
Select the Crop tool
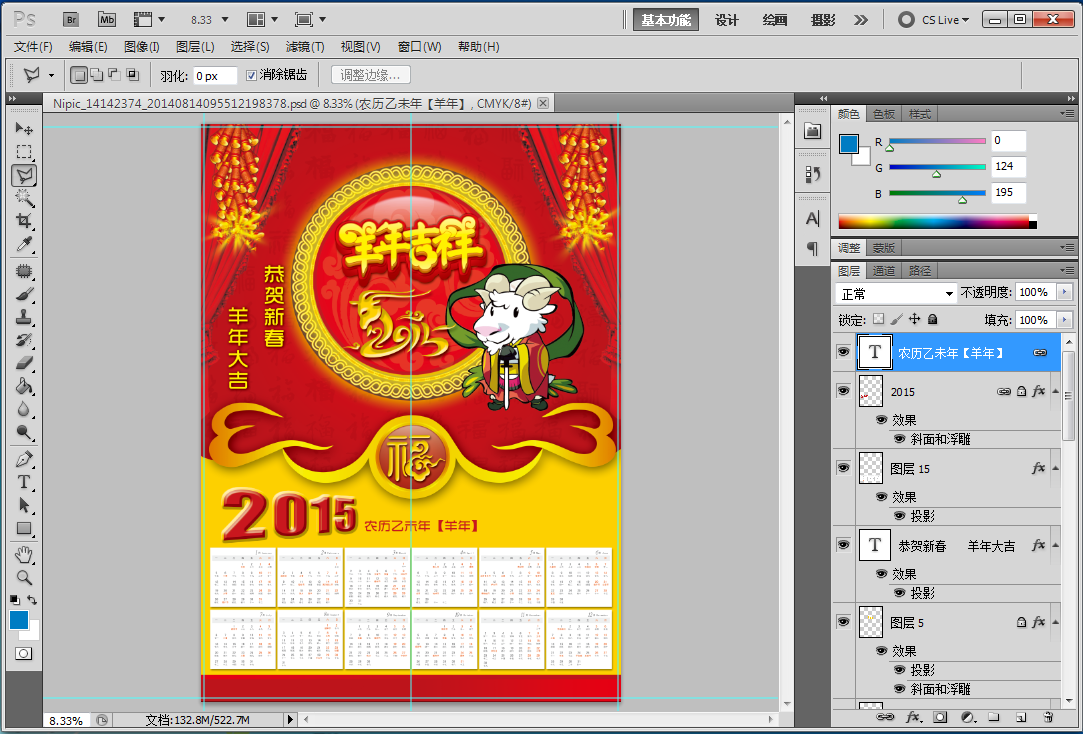pyautogui.click(x=23, y=221)
